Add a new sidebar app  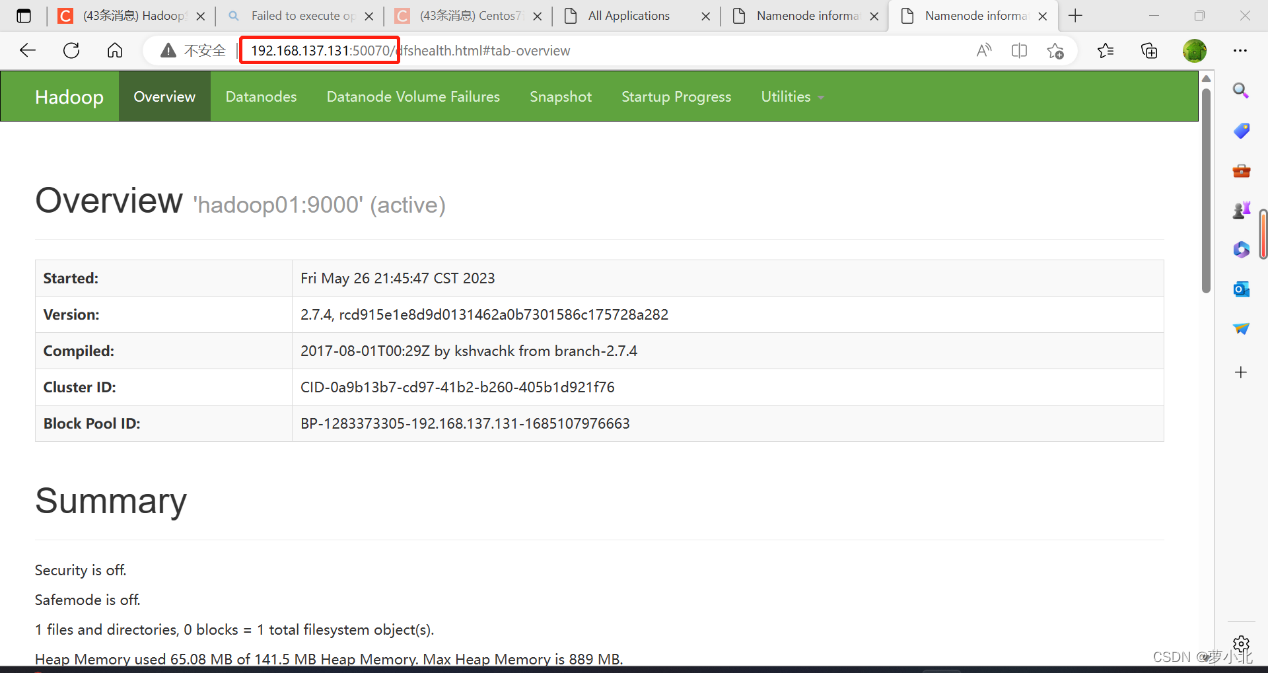(x=1241, y=372)
